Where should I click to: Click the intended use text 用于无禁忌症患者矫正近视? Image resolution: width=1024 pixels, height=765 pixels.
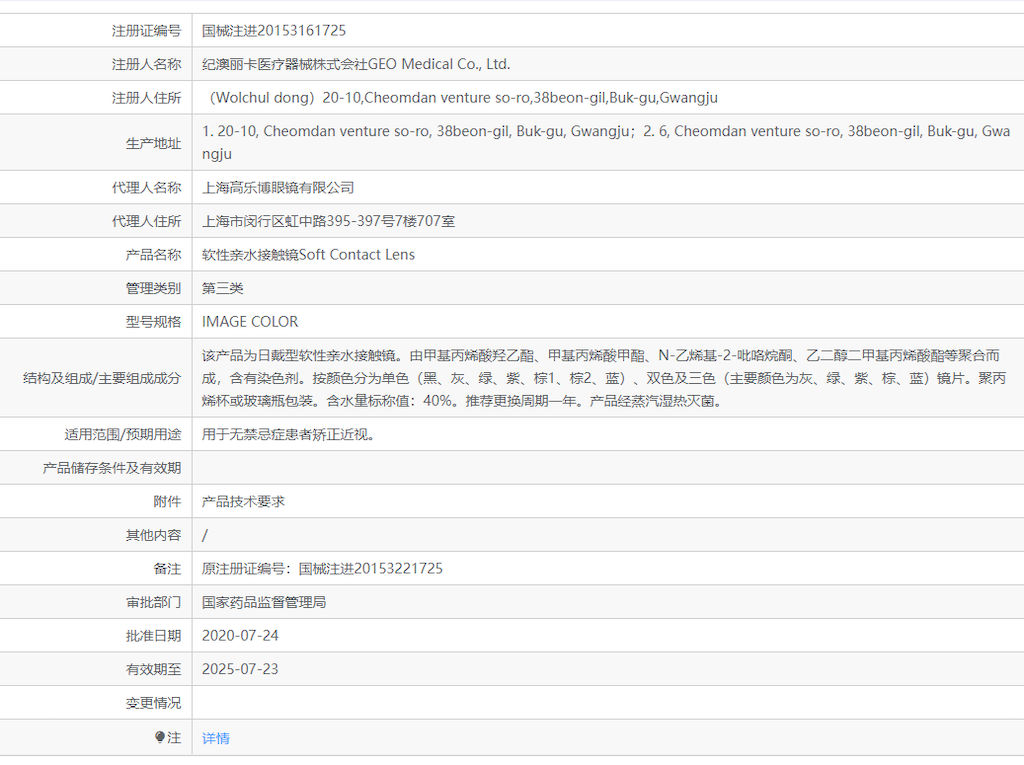click(289, 435)
